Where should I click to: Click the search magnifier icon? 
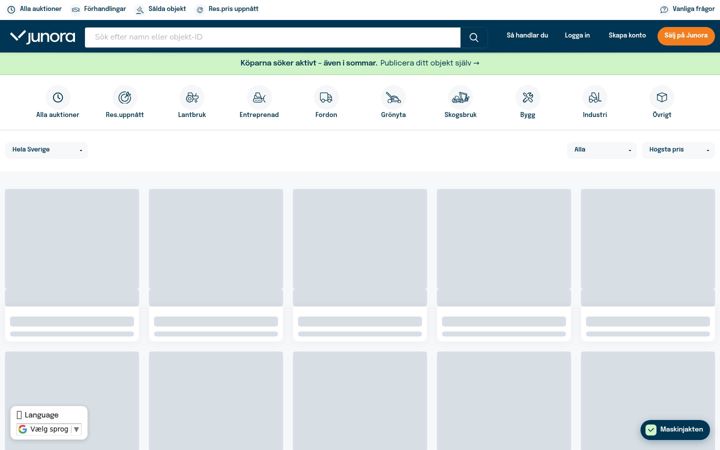point(473,37)
